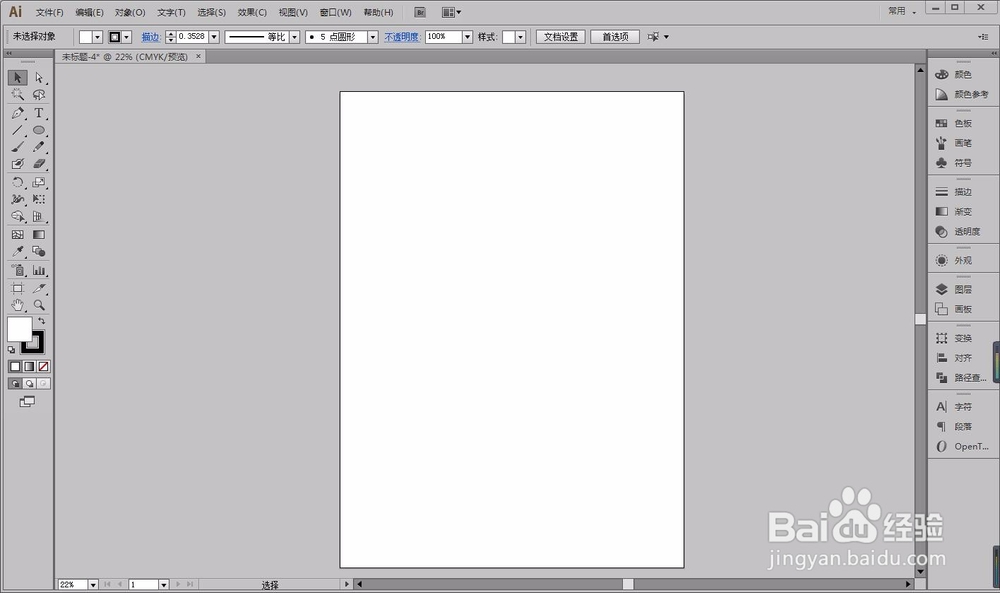This screenshot has width=1000, height=593.
Task: Select the Ellipse tool
Action: point(39,130)
